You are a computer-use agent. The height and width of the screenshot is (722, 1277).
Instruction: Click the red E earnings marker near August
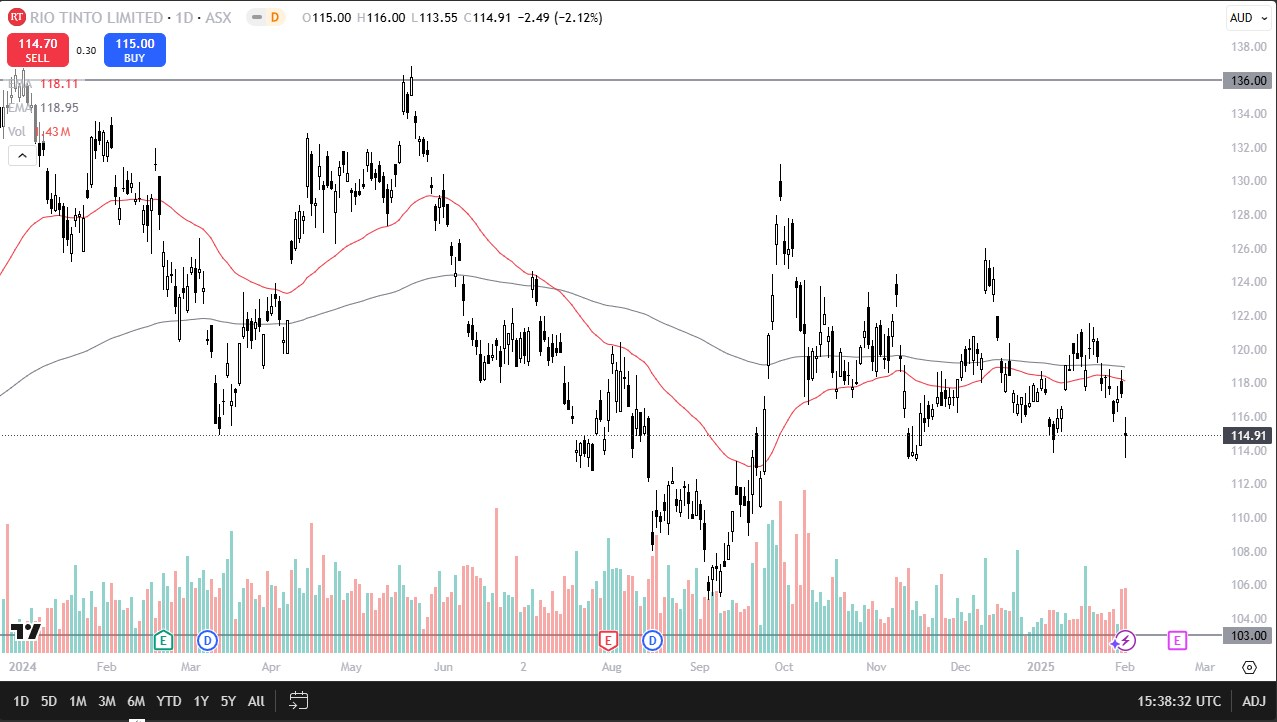pyautogui.click(x=607, y=639)
